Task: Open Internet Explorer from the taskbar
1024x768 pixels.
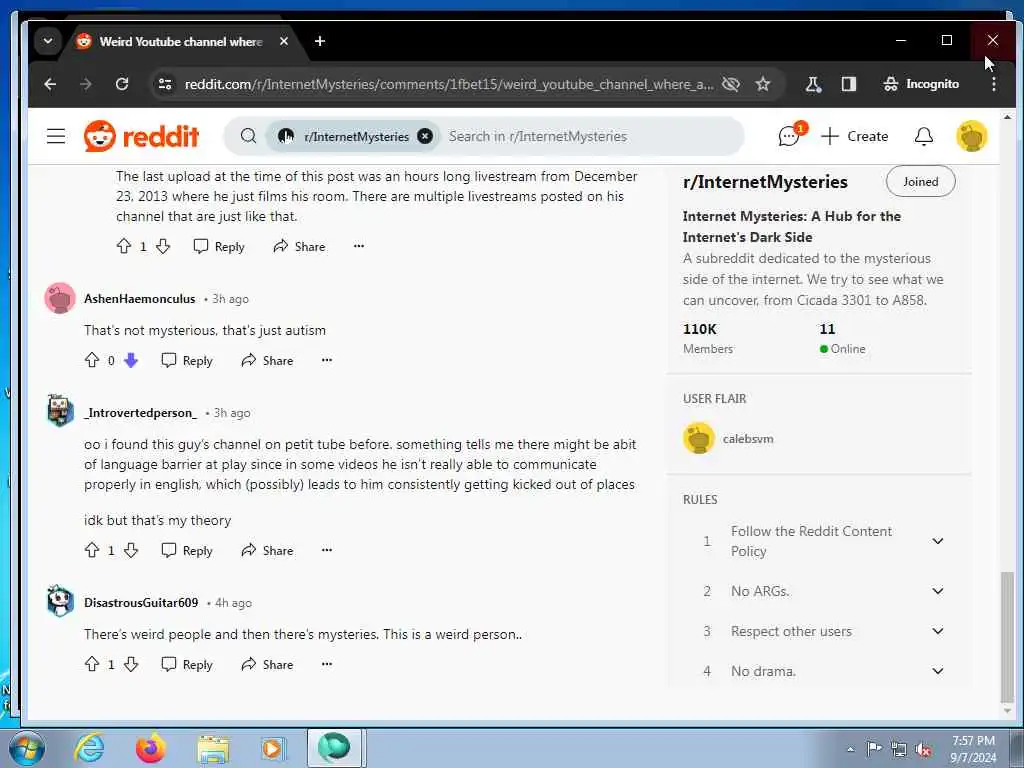Action: click(x=89, y=749)
